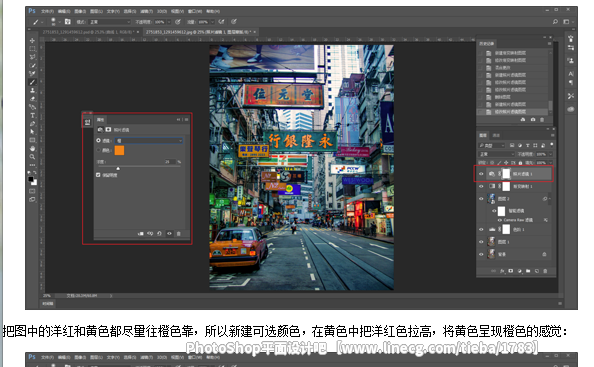This screenshot has width=594, height=367.
Task: Click the mask icon in the Properties panel header
Action: (x=108, y=130)
